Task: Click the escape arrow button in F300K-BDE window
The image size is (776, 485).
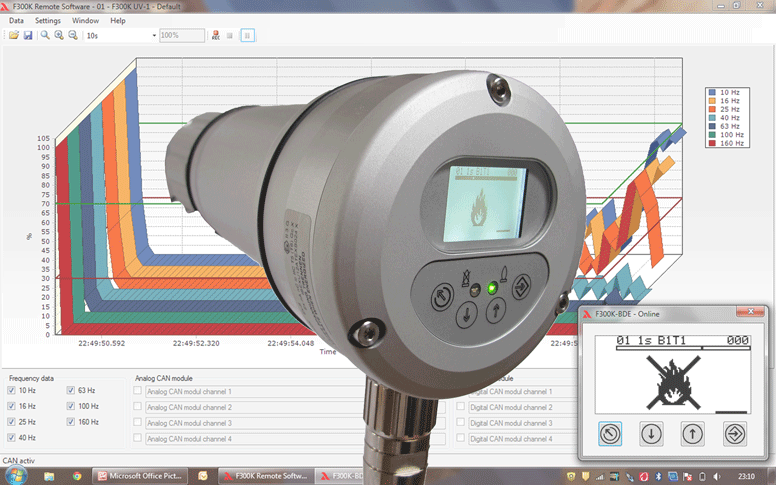Action: 610,434
